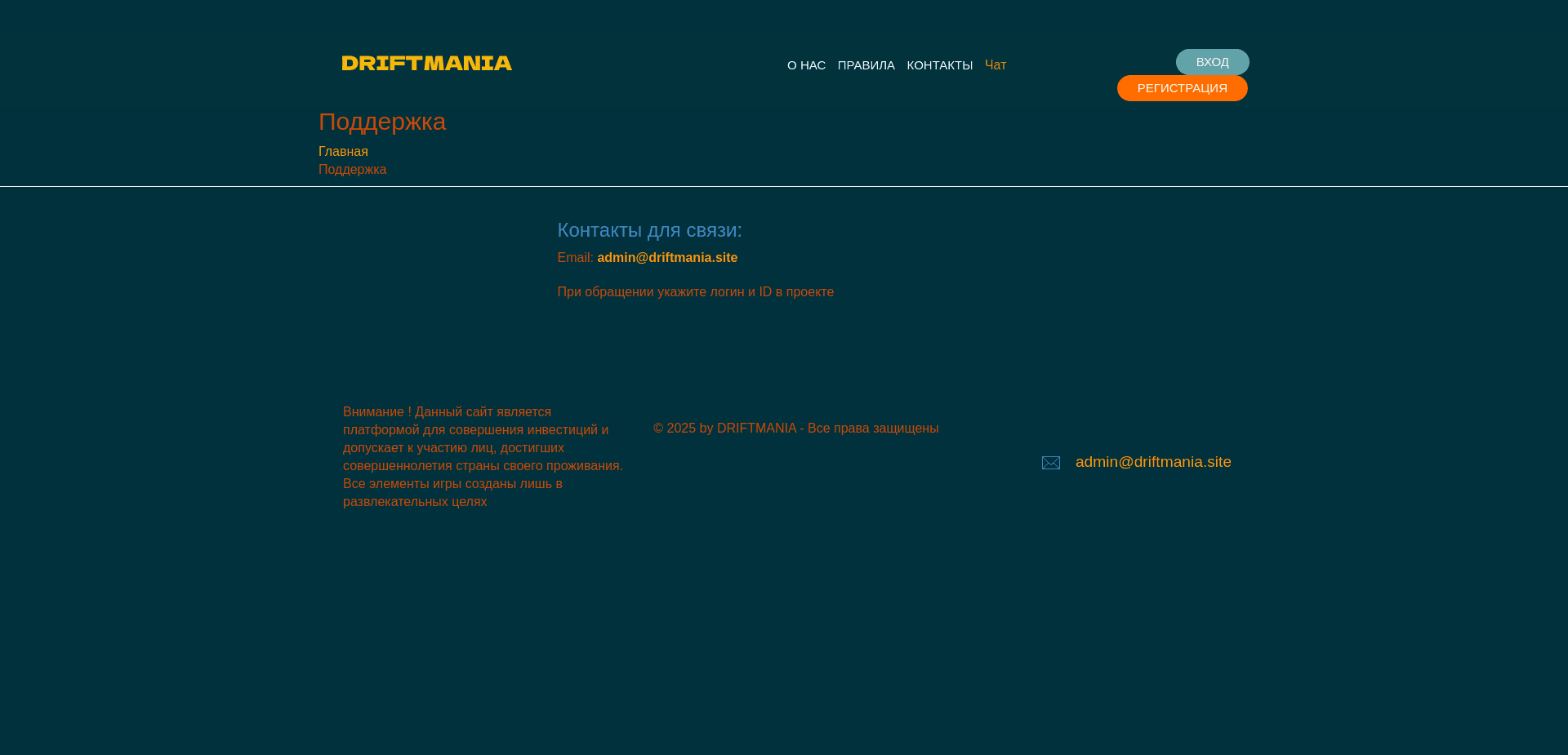This screenshot has width=1568, height=755.
Task: Click the envelope icon in the footer
Action: click(1051, 463)
